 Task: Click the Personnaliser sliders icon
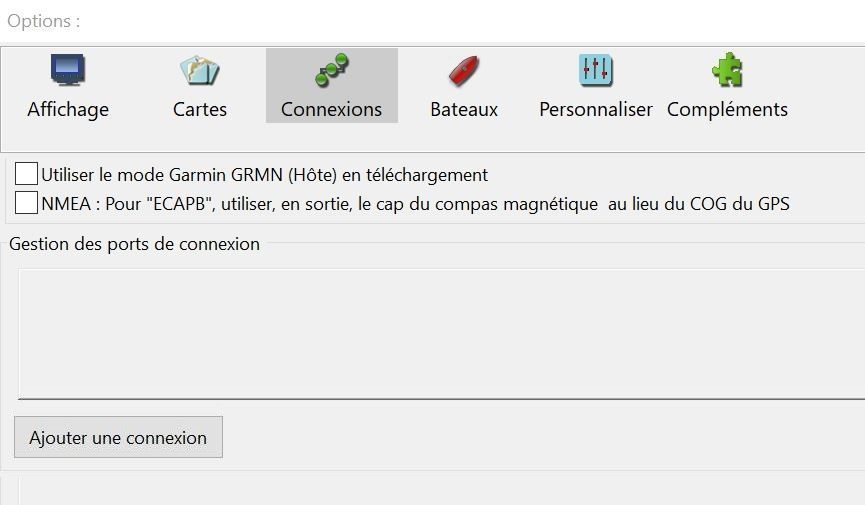[596, 70]
